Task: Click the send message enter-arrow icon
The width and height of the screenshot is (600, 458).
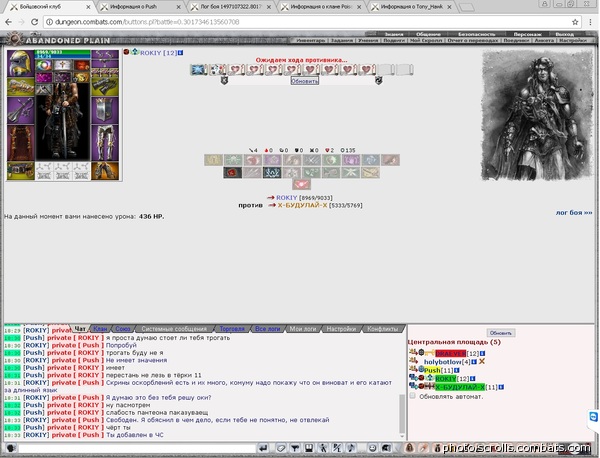Action: [263, 448]
